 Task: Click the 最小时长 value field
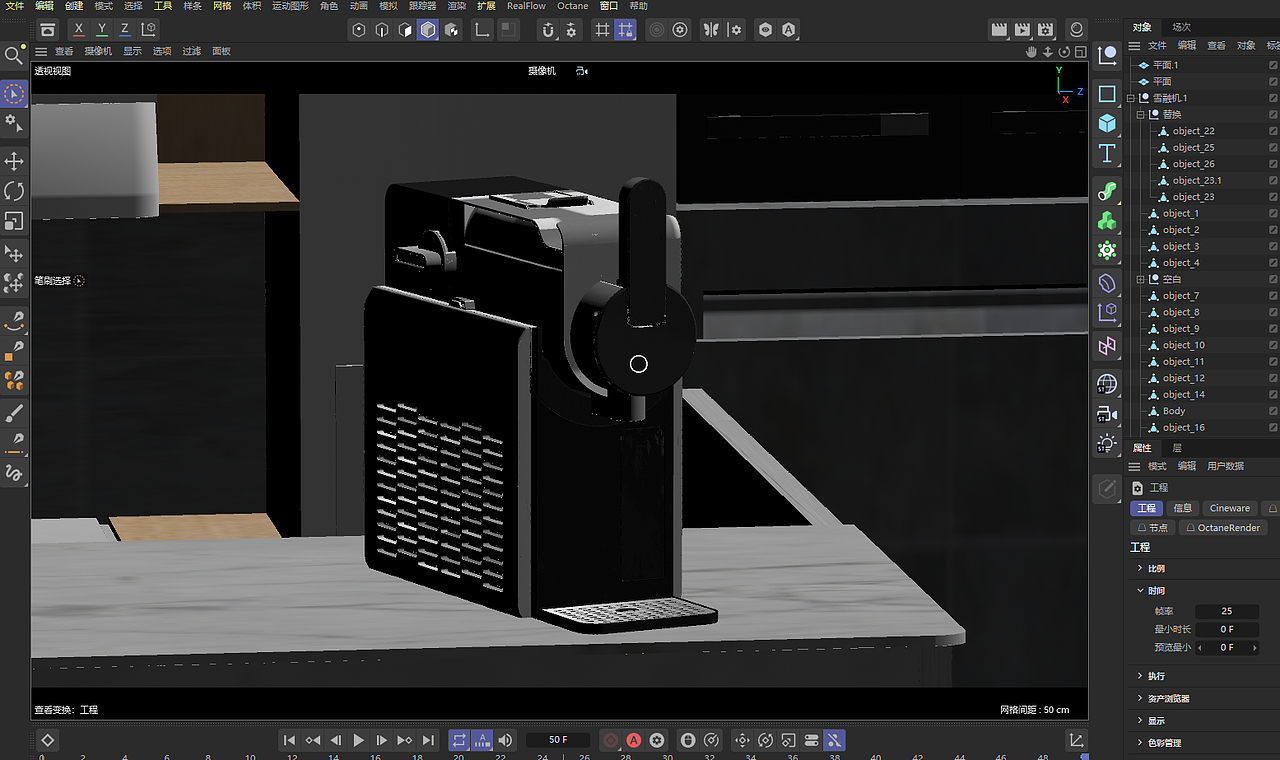[1227, 629]
